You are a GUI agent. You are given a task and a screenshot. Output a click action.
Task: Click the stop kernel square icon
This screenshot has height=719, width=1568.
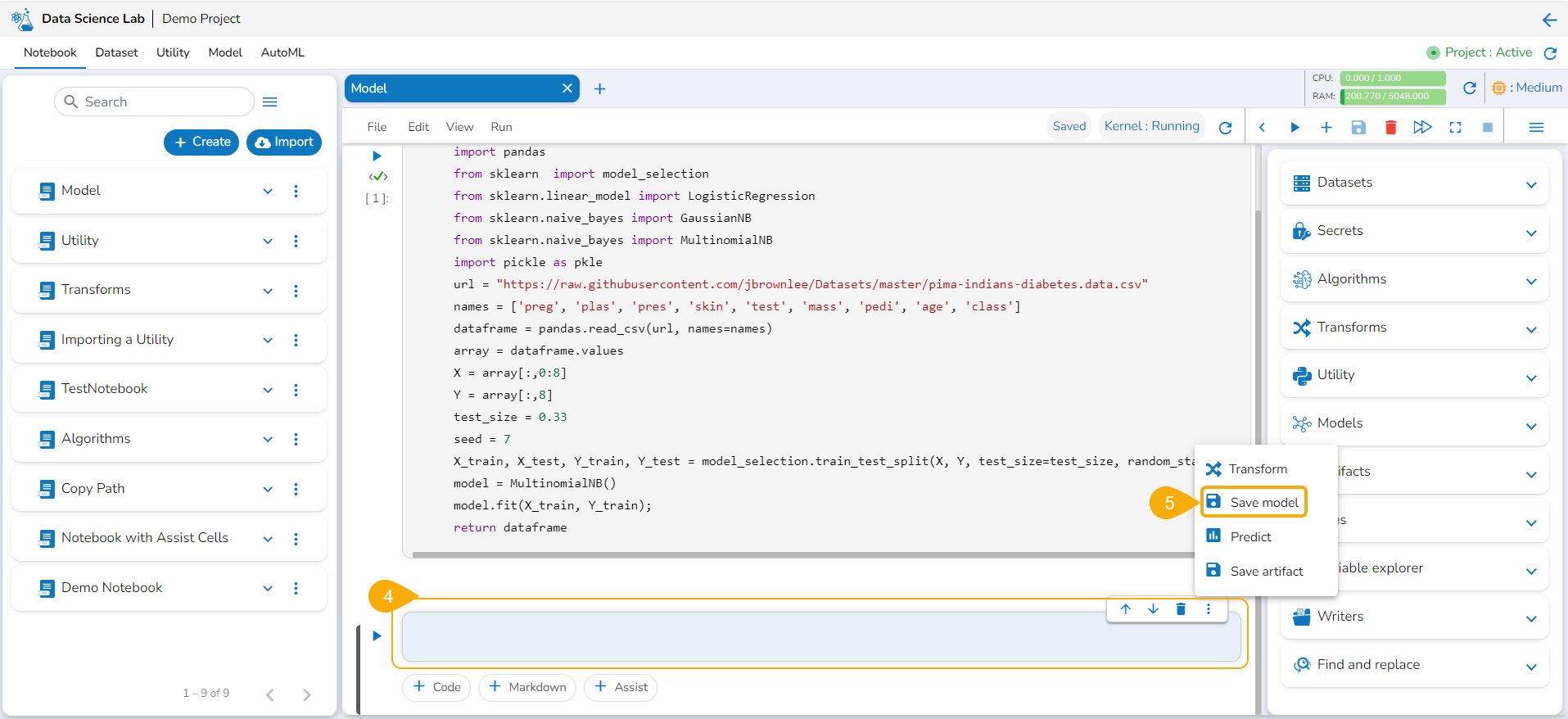(1488, 127)
